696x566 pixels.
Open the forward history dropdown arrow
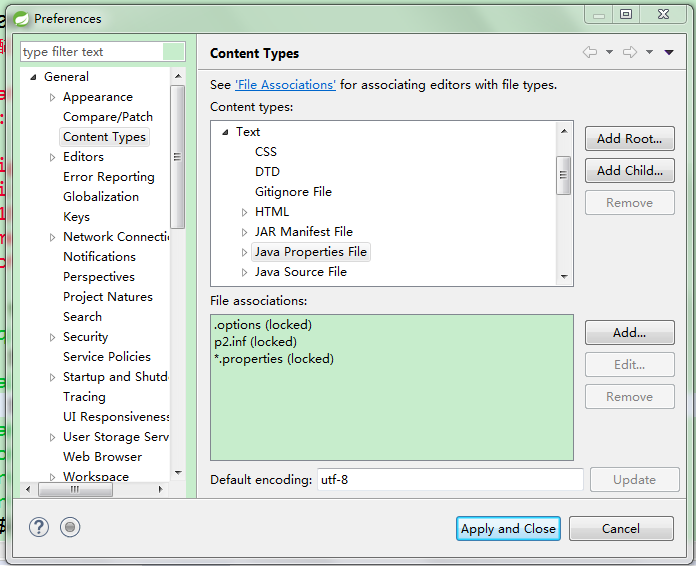pyautogui.click(x=649, y=52)
